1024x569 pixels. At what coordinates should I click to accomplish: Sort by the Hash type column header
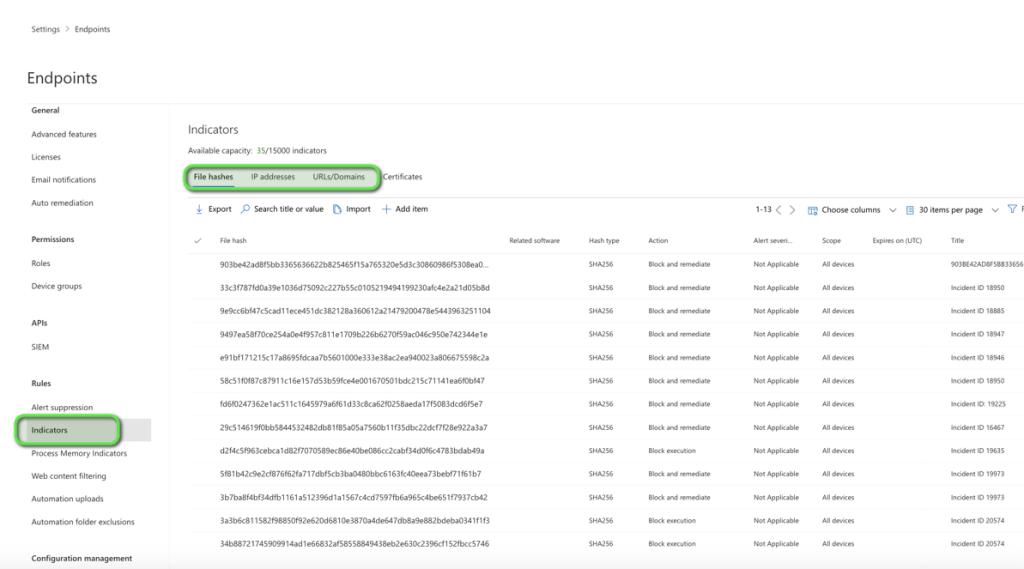(604, 241)
